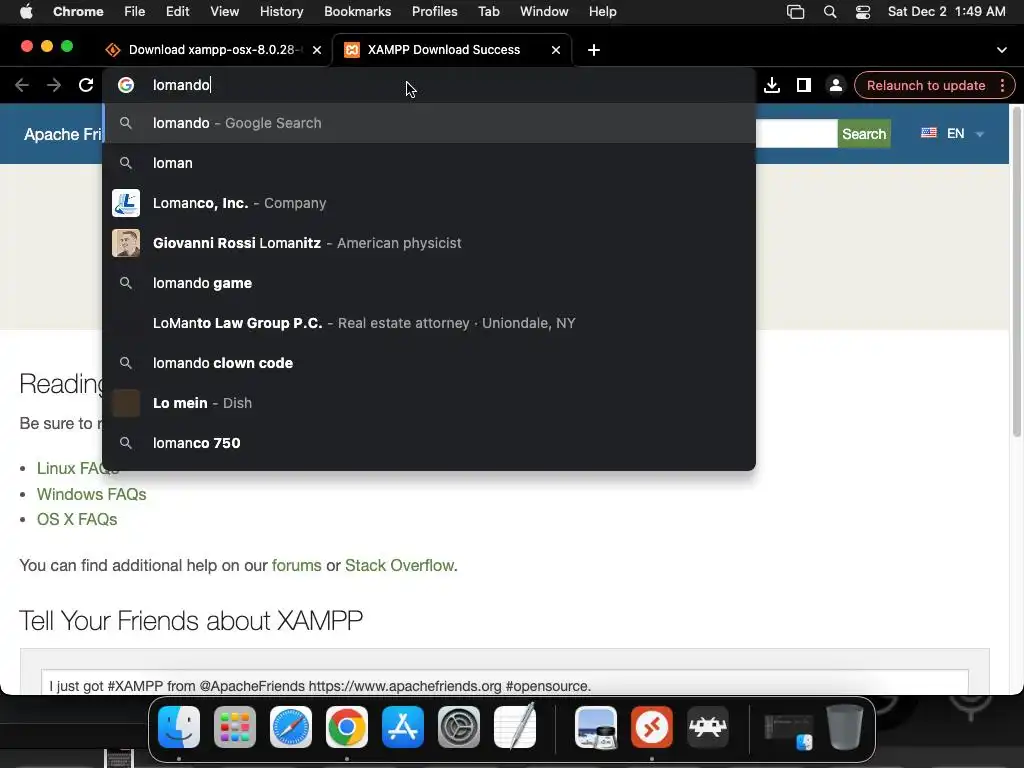1024x768 pixels.
Task: Click the site search input field
Action: 797,134
